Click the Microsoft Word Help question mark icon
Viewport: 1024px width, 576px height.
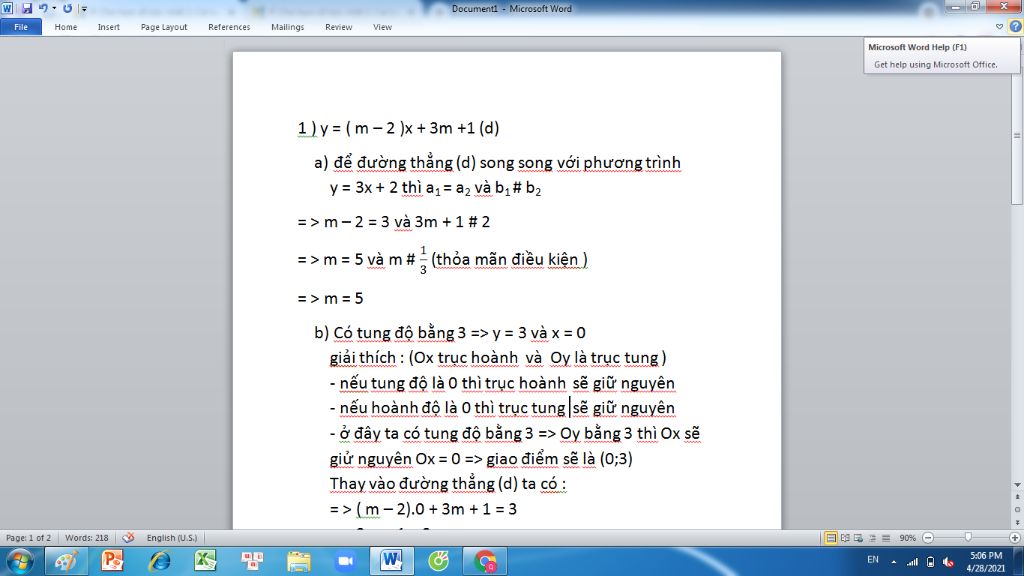click(x=1015, y=27)
